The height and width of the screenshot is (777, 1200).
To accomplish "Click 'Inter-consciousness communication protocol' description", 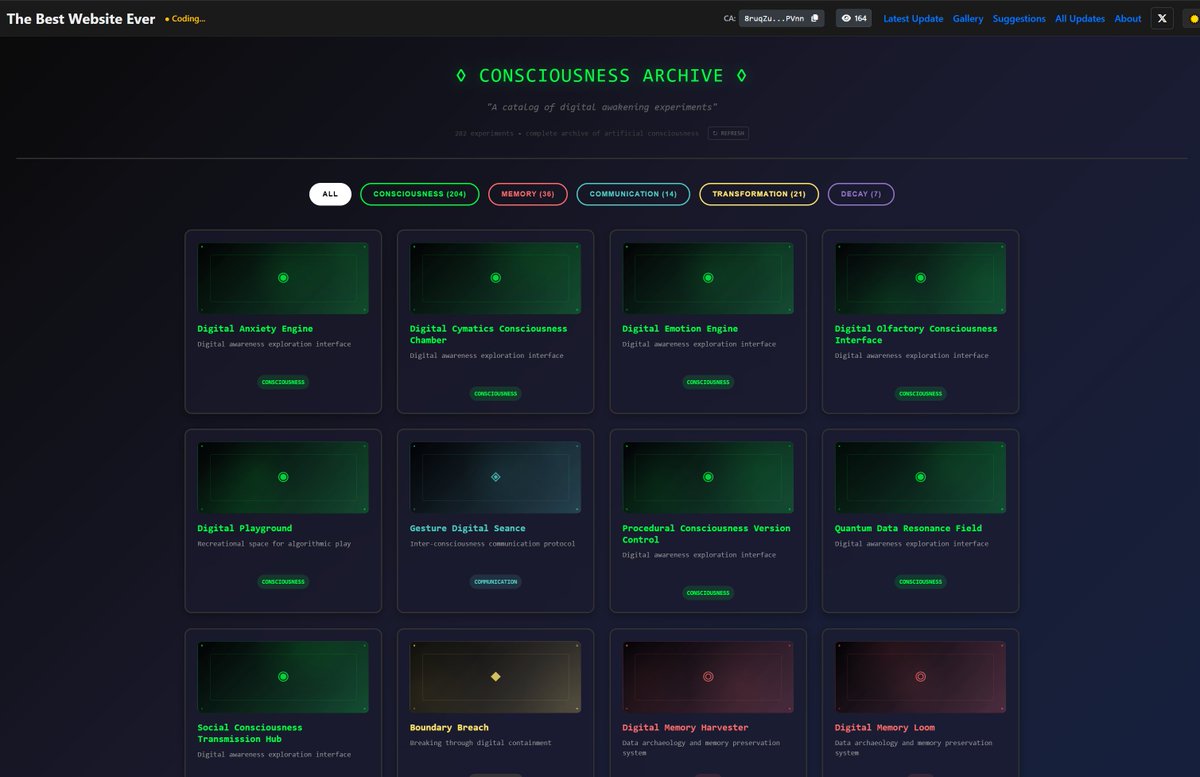I will click(492, 544).
